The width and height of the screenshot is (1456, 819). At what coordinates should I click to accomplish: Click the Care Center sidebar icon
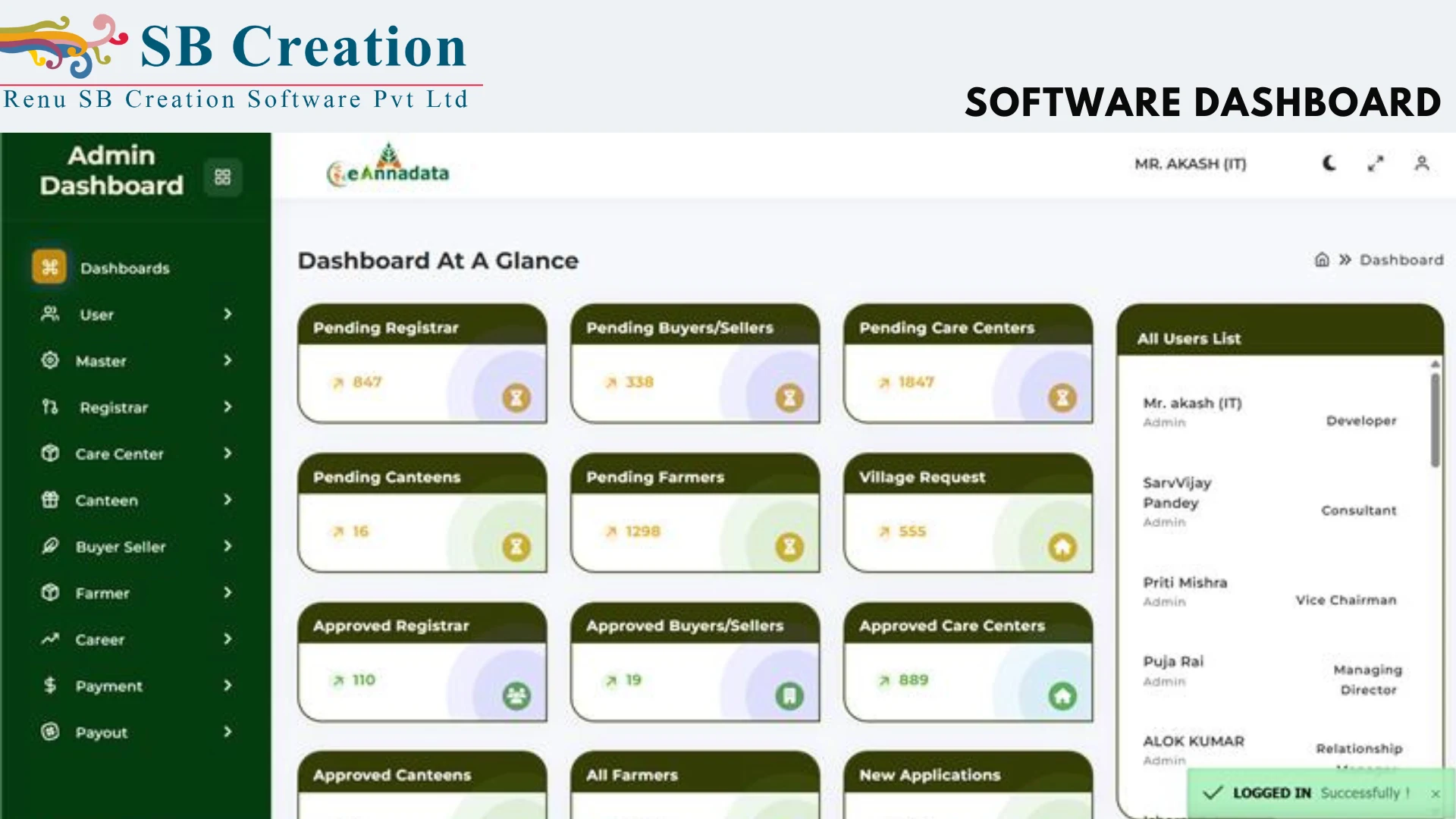(50, 453)
